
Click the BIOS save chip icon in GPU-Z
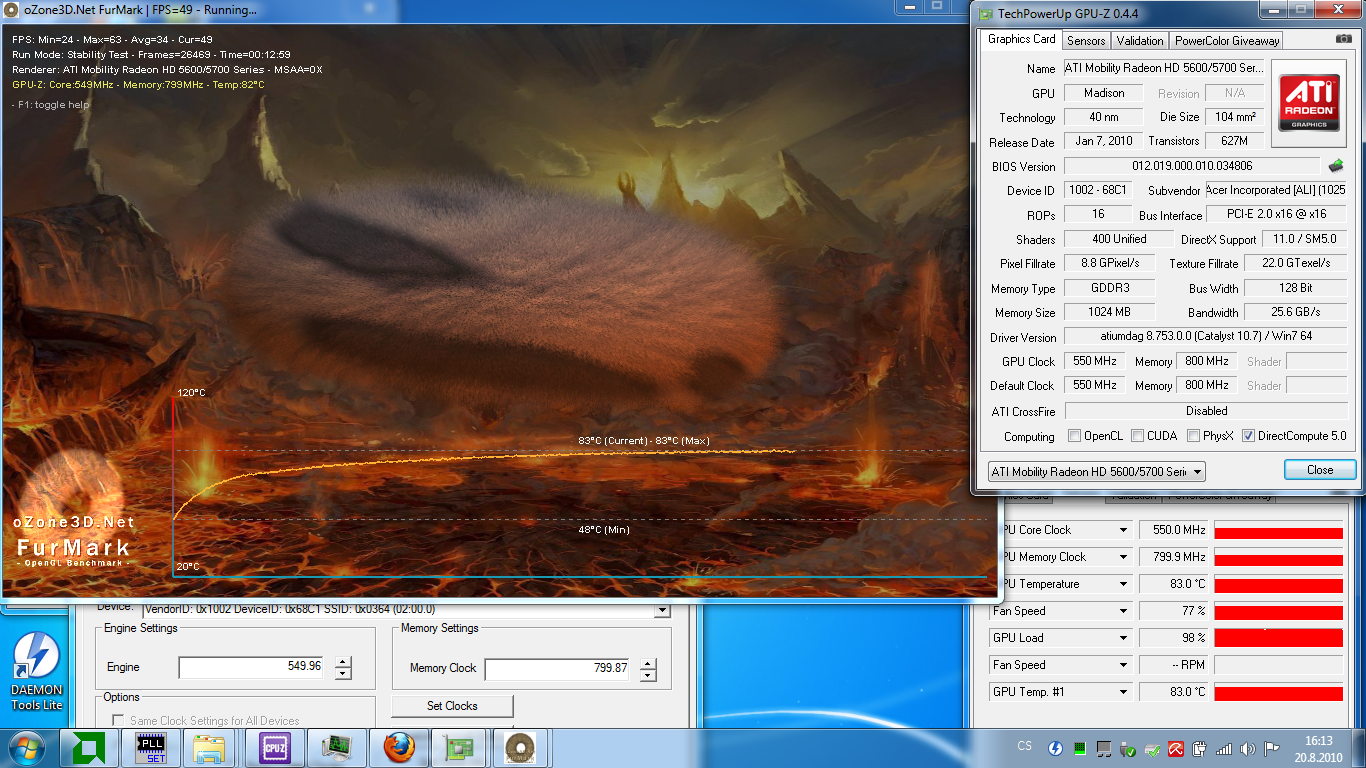(x=1335, y=165)
